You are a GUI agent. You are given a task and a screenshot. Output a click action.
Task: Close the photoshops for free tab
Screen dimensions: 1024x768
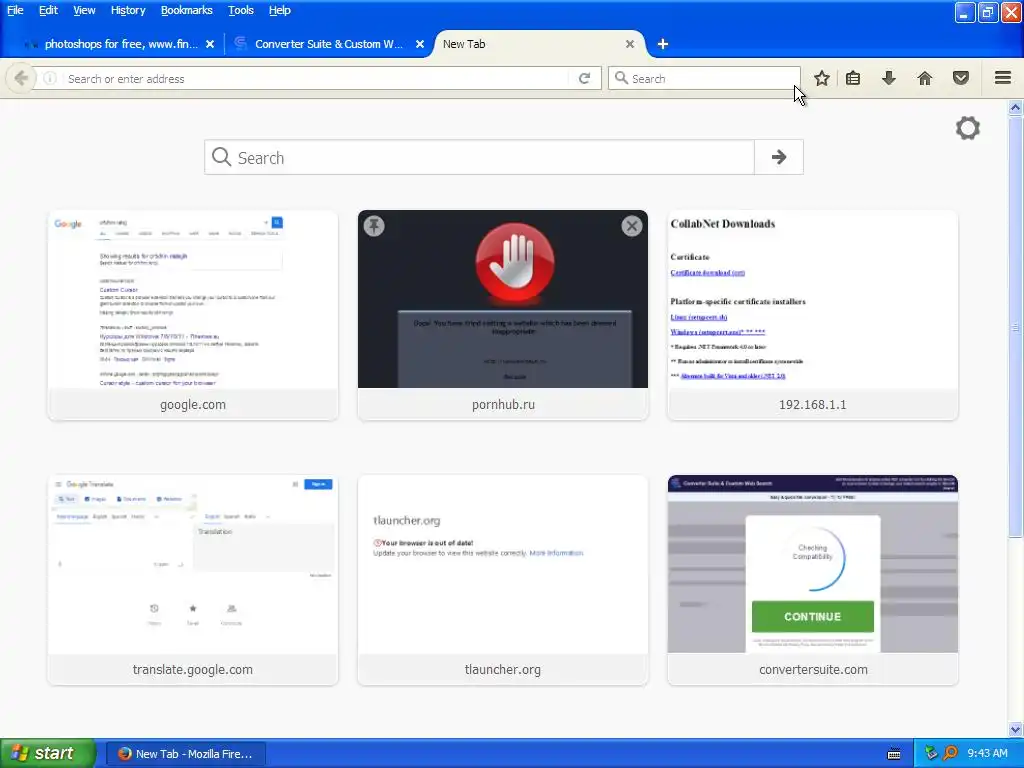[210, 44]
